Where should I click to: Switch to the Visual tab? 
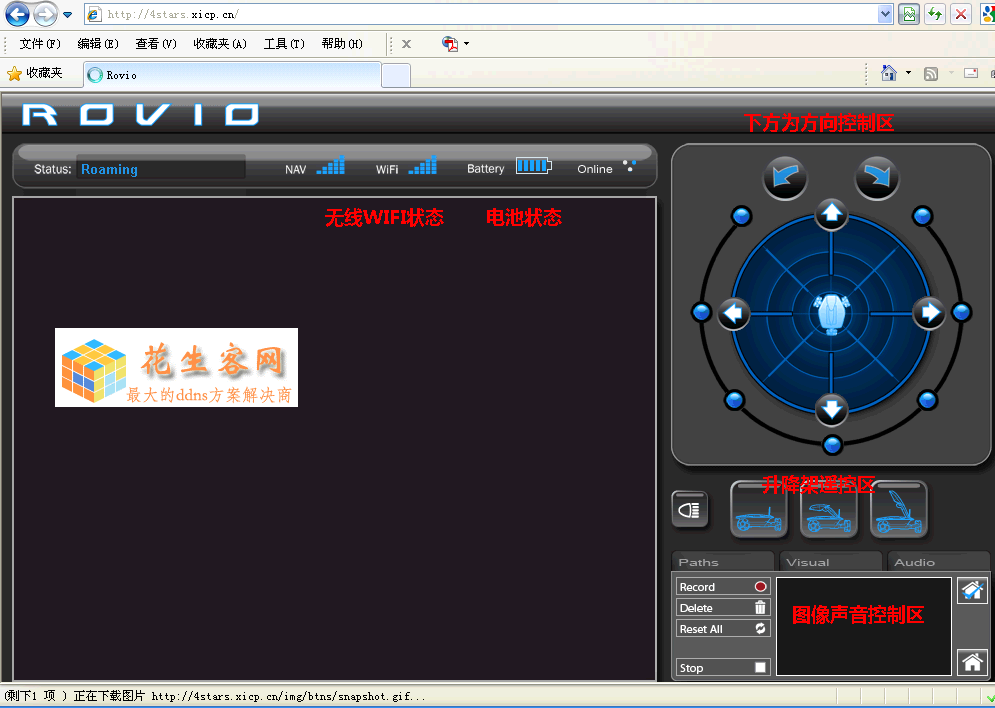pyautogui.click(x=831, y=562)
